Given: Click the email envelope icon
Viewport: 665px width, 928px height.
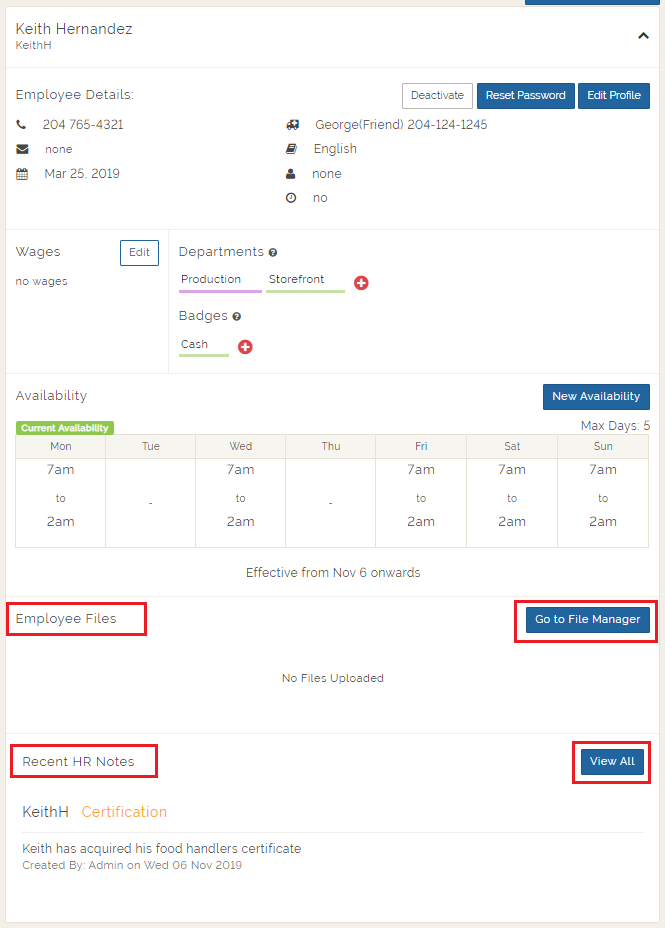Looking at the screenshot, I should click(22, 149).
